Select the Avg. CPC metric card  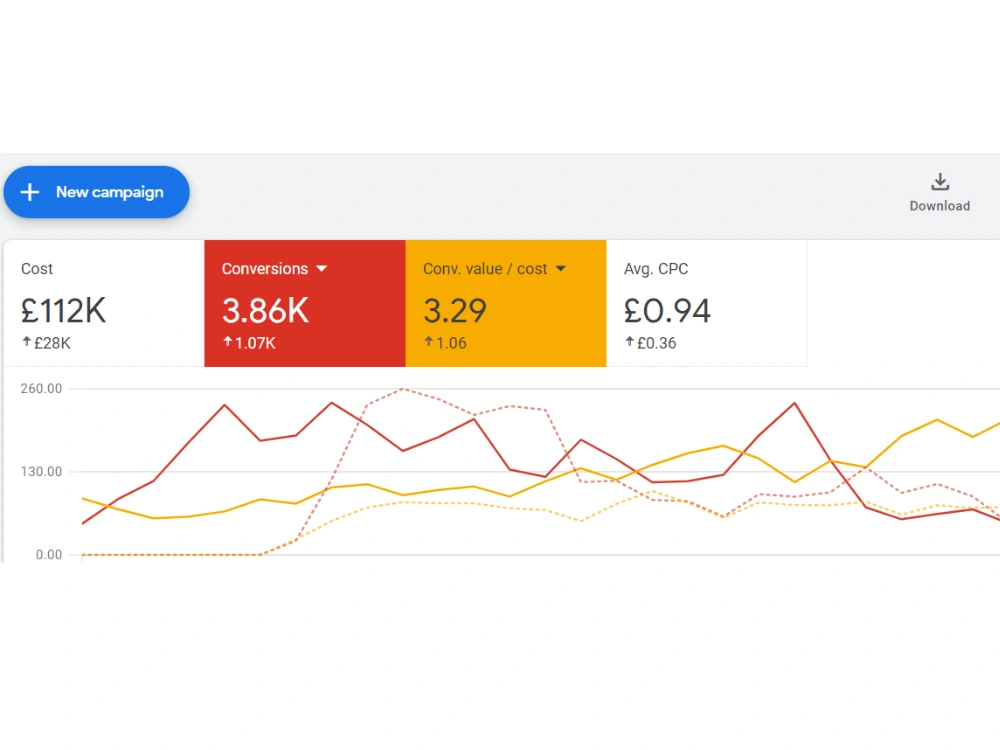point(707,304)
